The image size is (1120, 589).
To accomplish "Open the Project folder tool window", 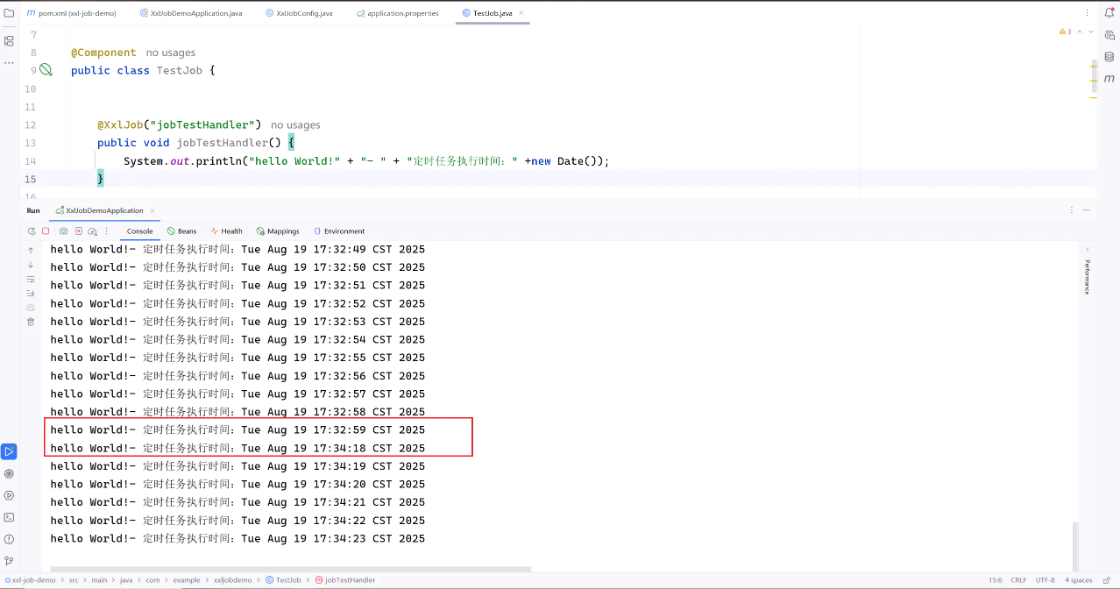I will pyautogui.click(x=9, y=13).
